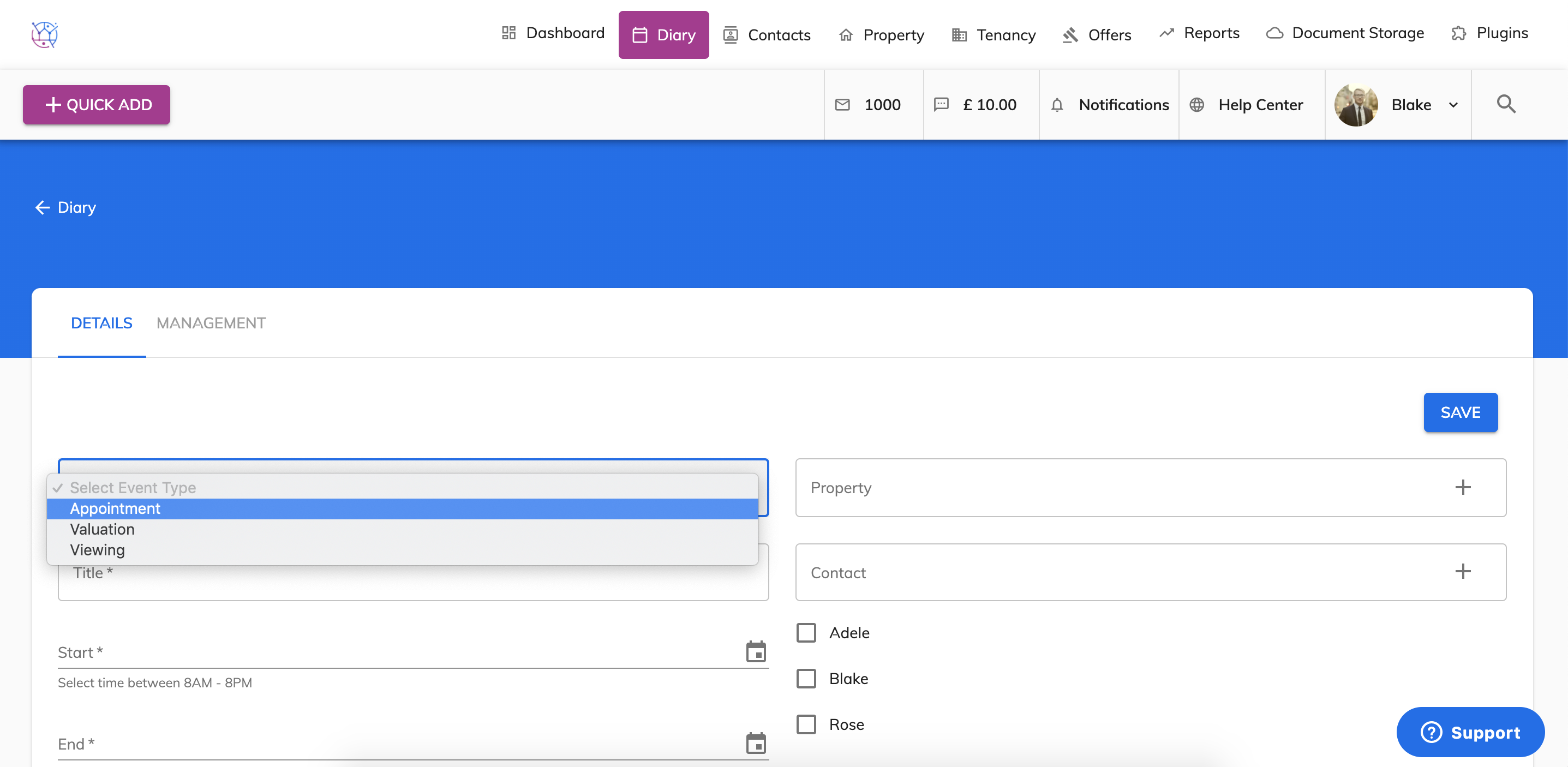This screenshot has width=1568, height=767.
Task: Click the search magnifier icon
Action: pyautogui.click(x=1505, y=104)
